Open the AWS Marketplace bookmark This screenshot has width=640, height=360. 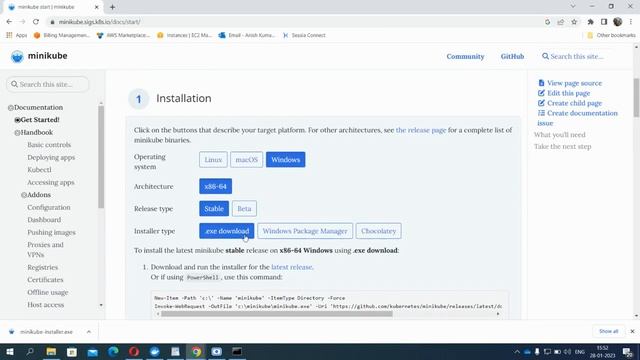point(123,35)
